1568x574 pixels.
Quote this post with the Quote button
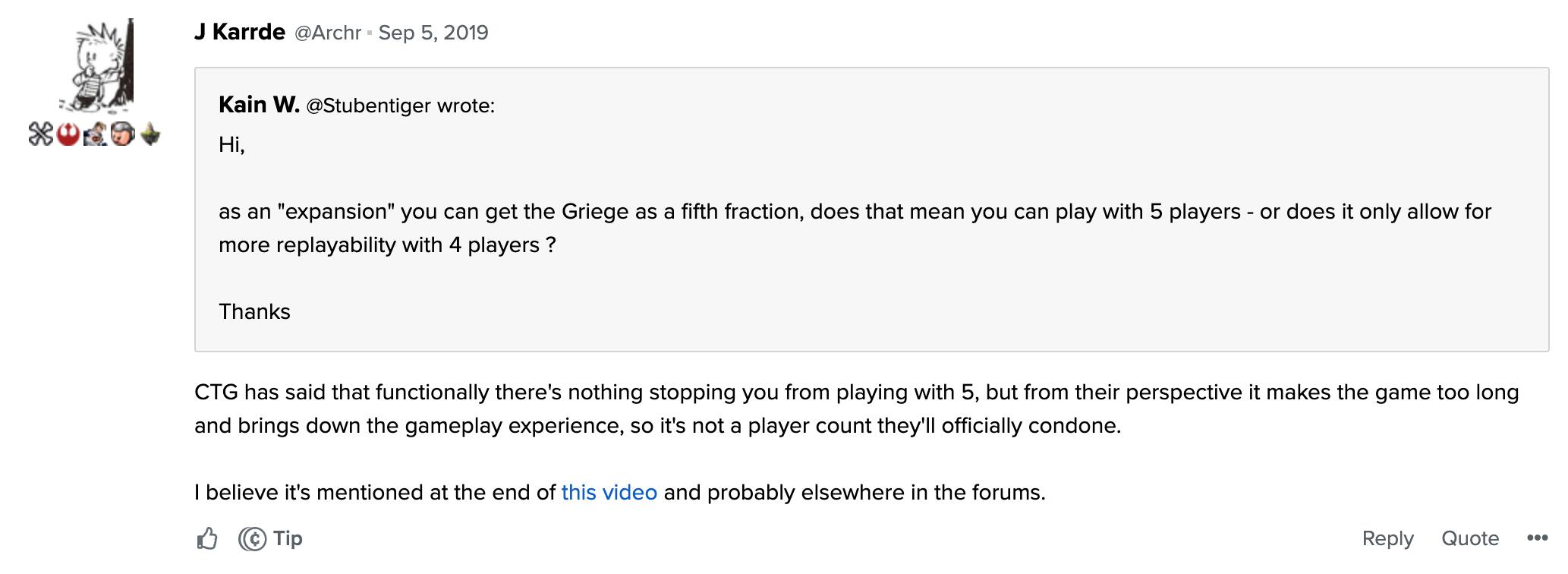[x=1470, y=538]
